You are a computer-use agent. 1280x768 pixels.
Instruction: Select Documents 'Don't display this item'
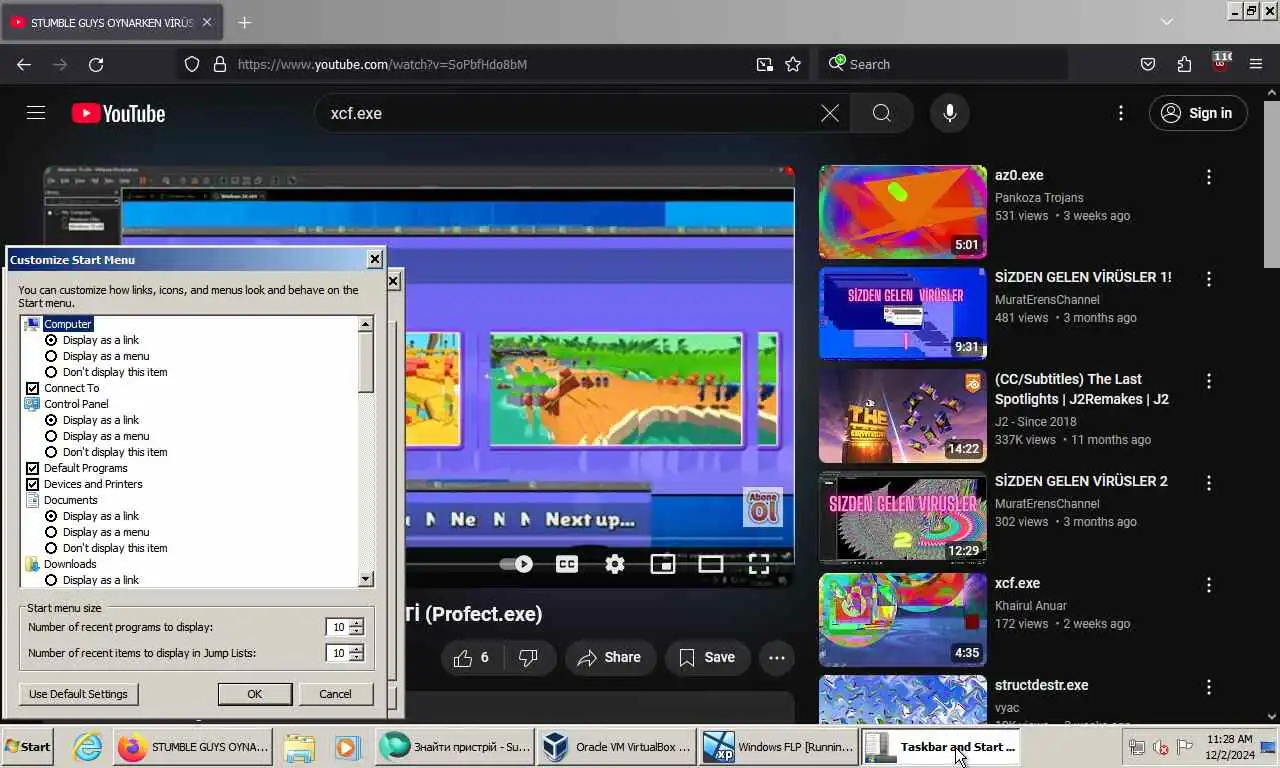click(x=51, y=548)
